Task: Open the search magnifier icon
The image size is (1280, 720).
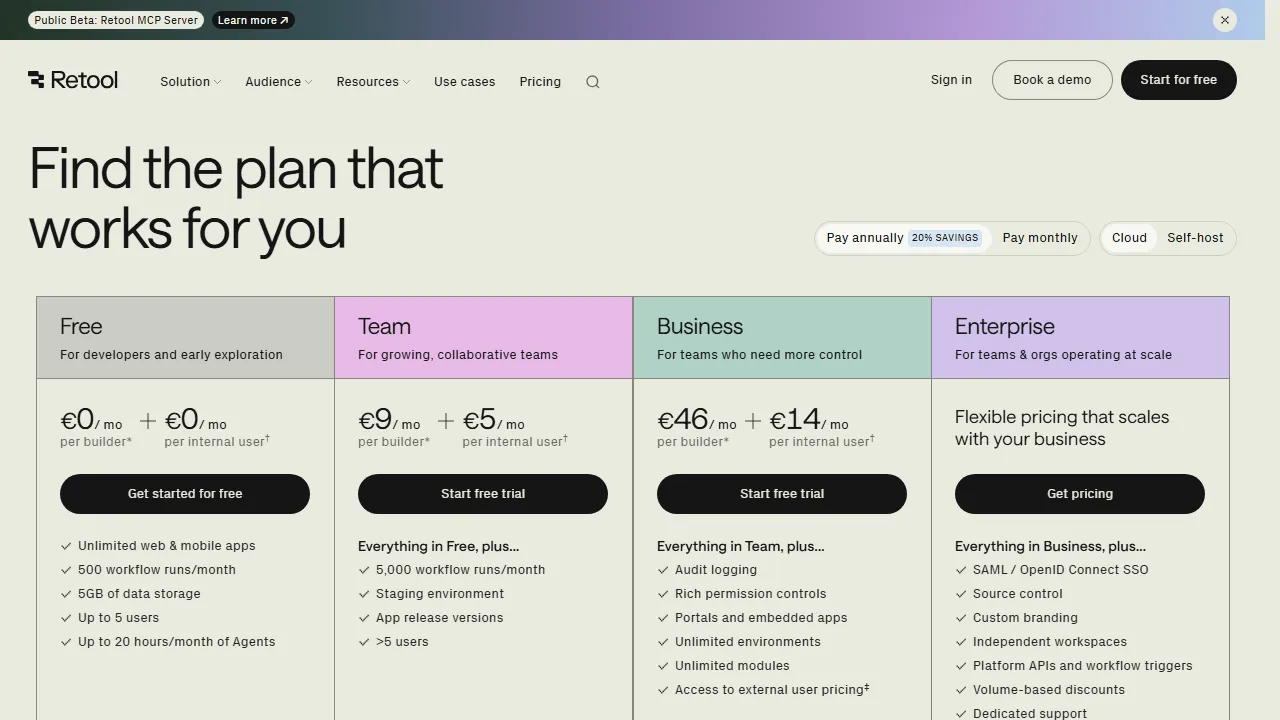Action: pos(593,82)
